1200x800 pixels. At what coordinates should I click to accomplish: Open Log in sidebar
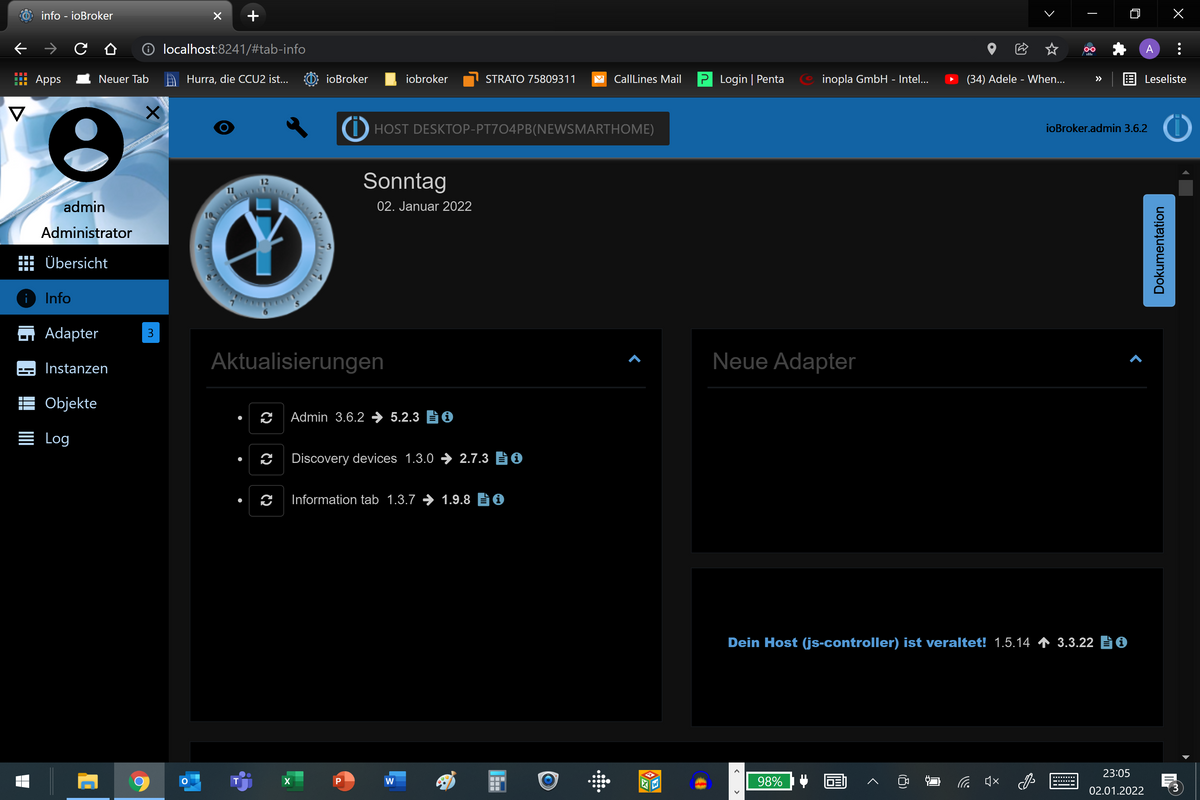click(84, 438)
